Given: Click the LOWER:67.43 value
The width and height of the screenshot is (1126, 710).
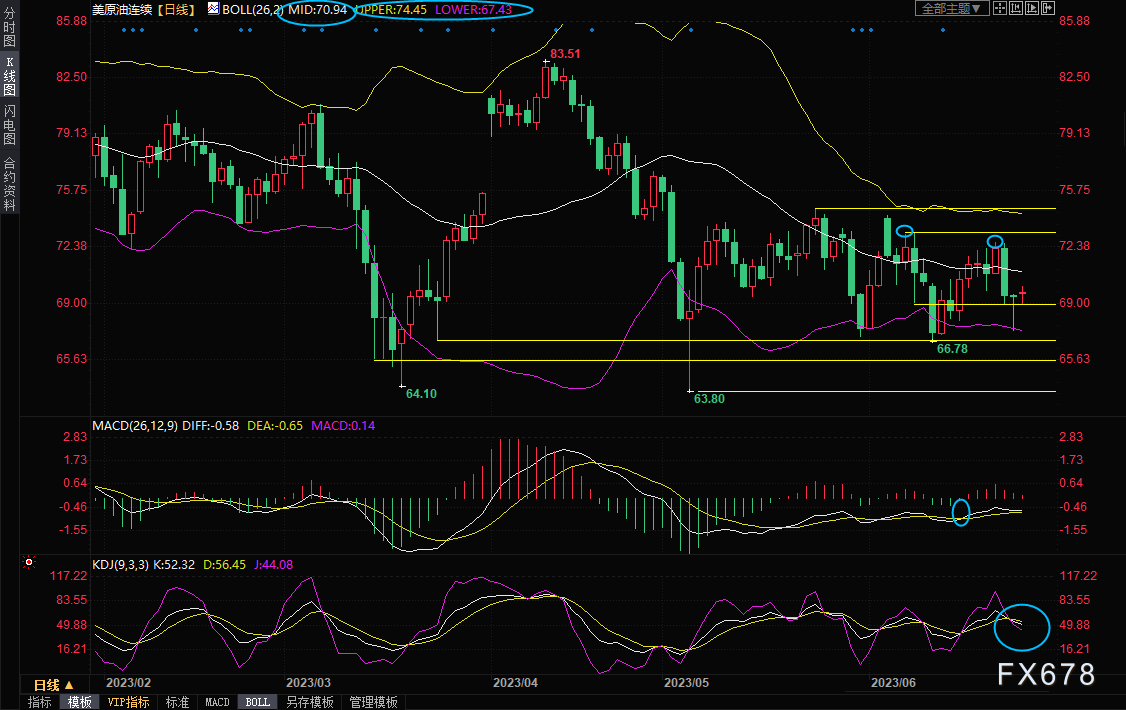Looking at the screenshot, I should point(473,9).
